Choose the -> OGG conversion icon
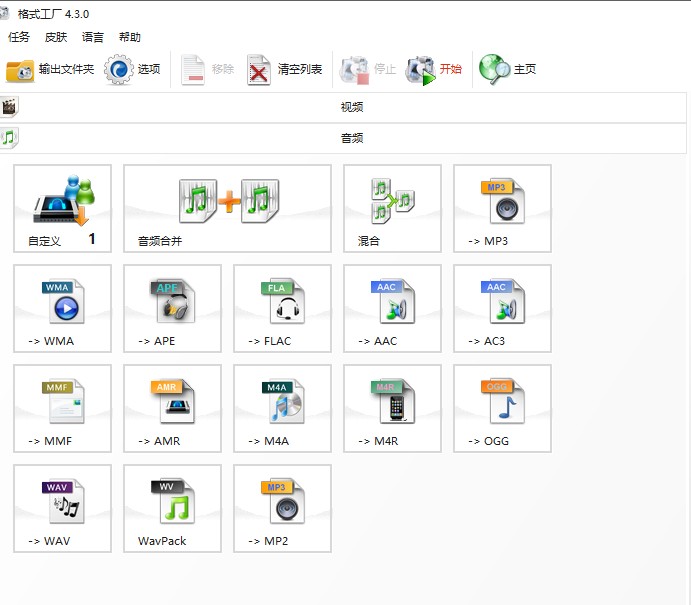Viewport: 691px width, 605px height. [502, 408]
